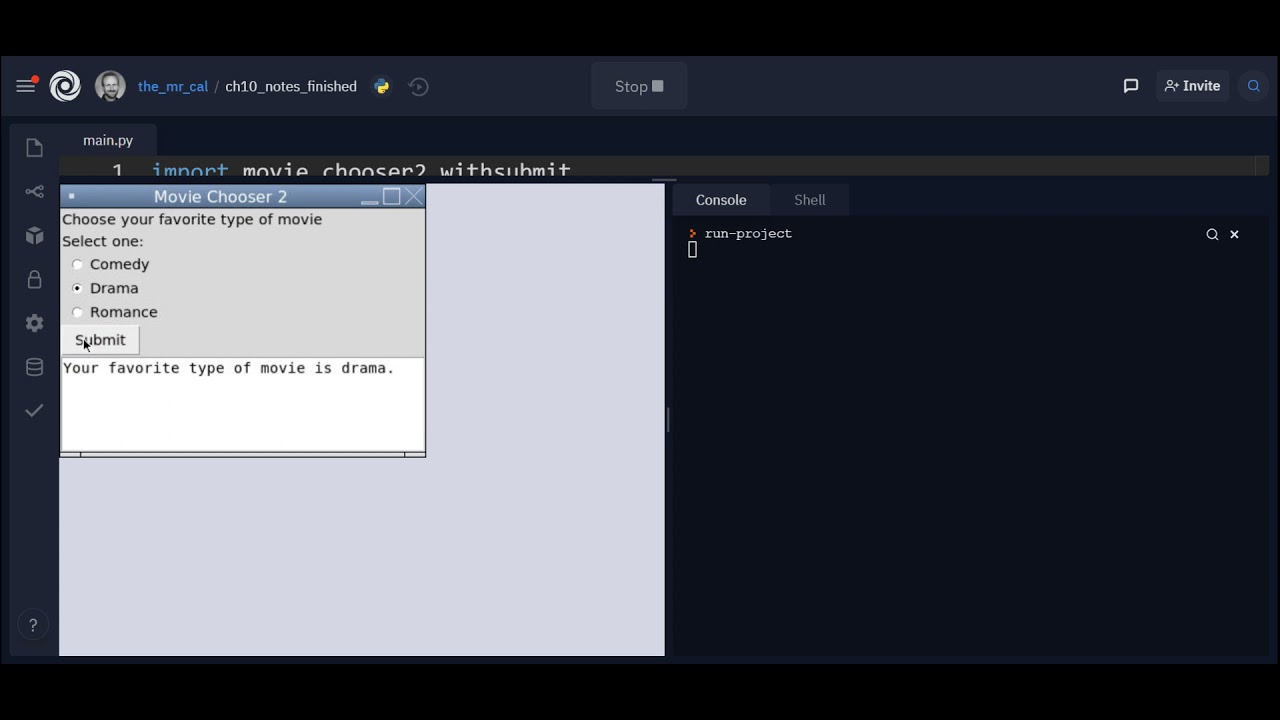Click the 'Select one:' label
Viewport: 1280px width, 720px height.
(x=103, y=241)
